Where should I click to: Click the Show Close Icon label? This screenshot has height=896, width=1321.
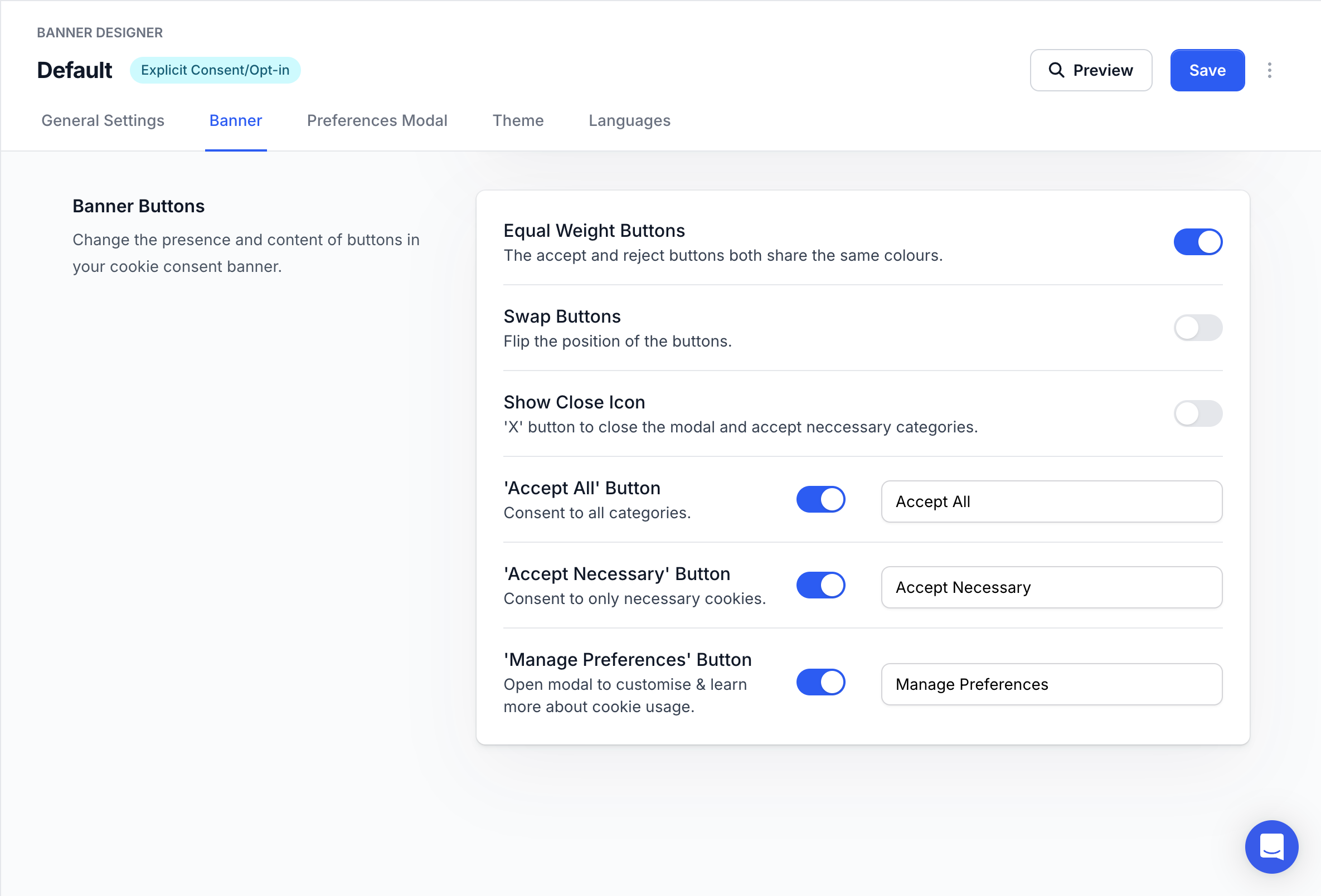[x=574, y=402]
